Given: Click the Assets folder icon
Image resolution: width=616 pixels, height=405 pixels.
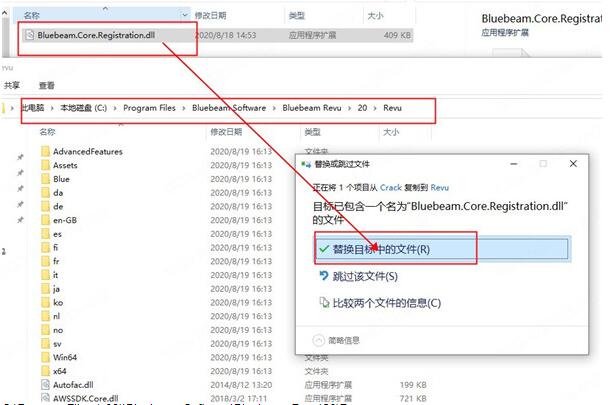Looking at the screenshot, I should (45, 165).
